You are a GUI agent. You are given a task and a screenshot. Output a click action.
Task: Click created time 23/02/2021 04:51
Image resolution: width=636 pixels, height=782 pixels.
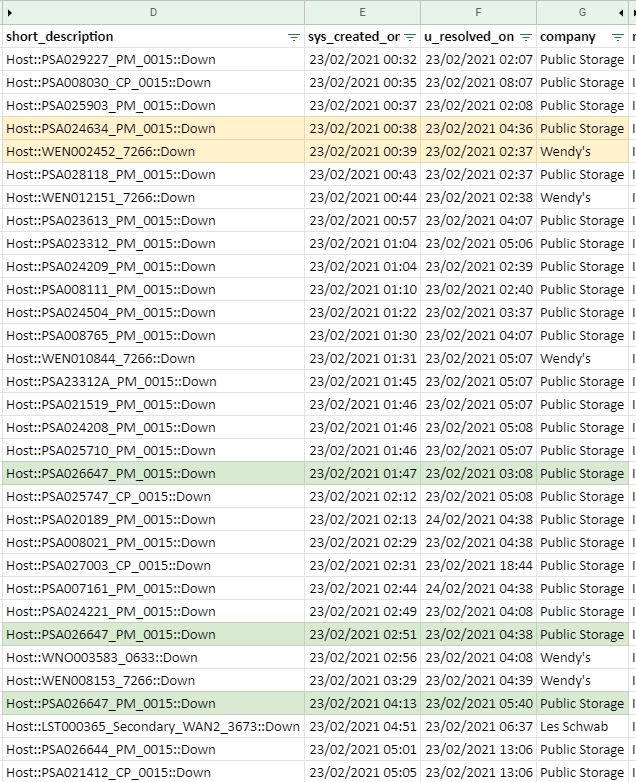click(x=363, y=726)
